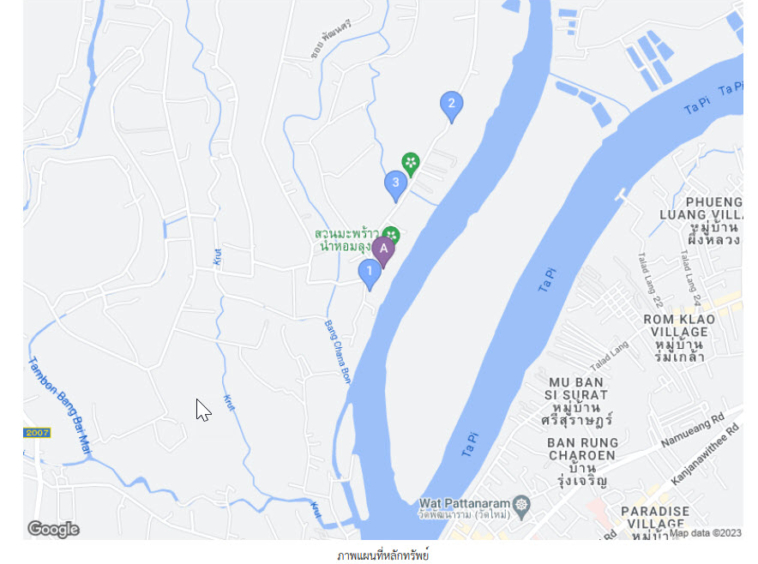
Task: Select blue map pin number 2
Action: [452, 107]
